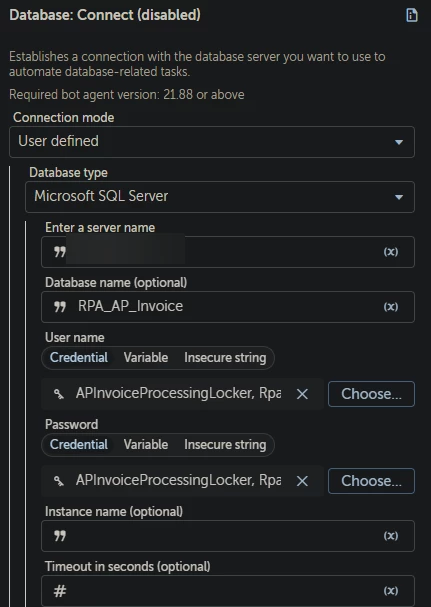Screen dimensions: 431x607
Task: Click Choose button for User name credential
Action: [371, 394]
